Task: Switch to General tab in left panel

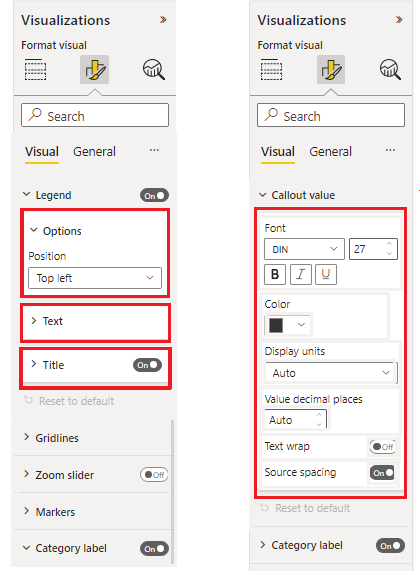Action: pos(94,152)
